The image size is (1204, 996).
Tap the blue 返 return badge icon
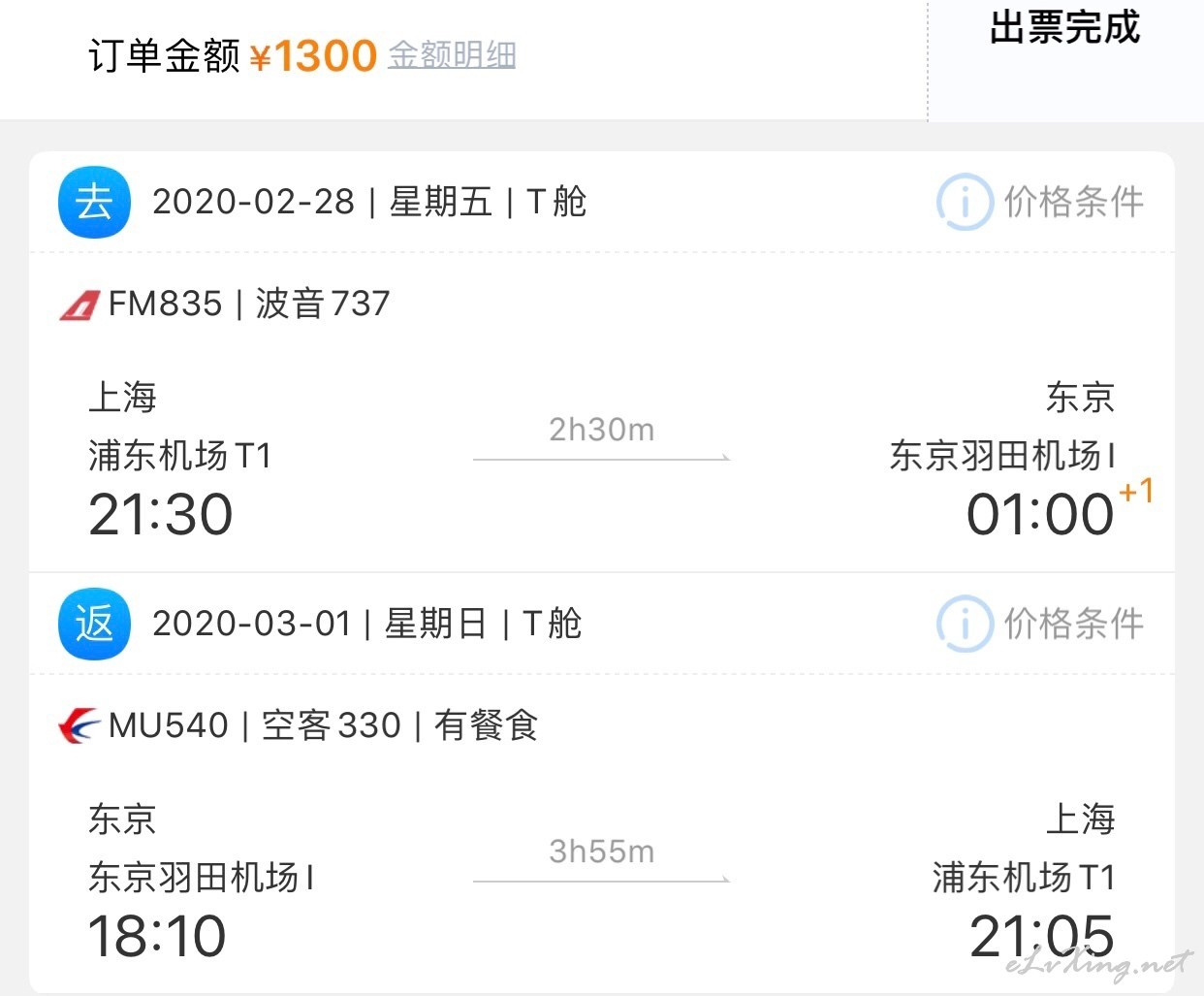(x=94, y=624)
